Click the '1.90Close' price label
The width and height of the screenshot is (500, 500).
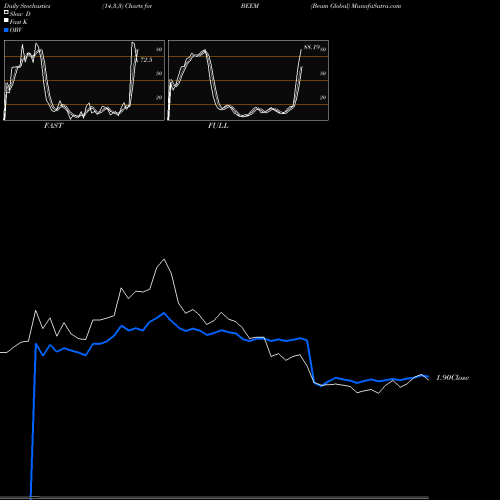pyautogui.click(x=452, y=378)
